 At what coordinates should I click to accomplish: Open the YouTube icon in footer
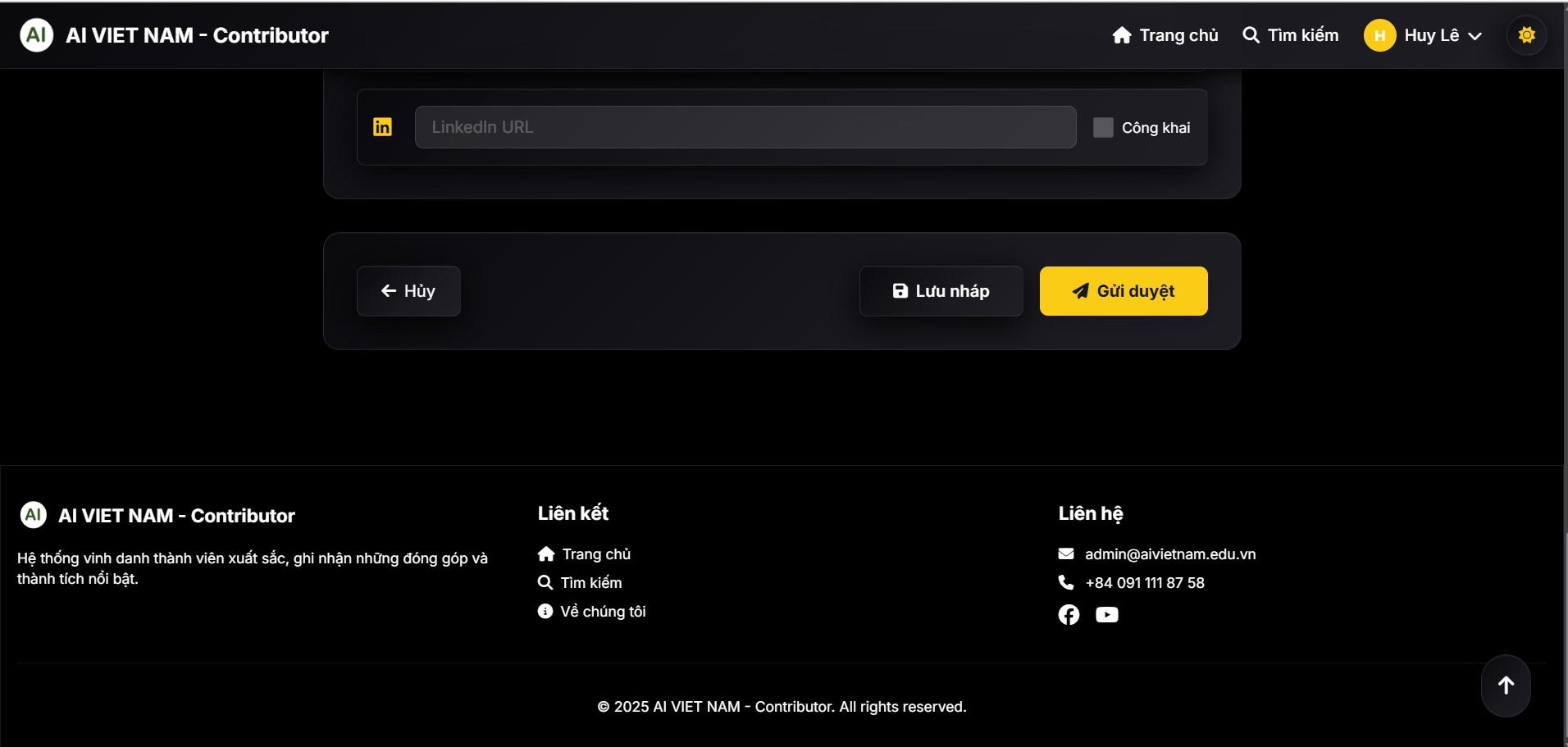pos(1106,615)
